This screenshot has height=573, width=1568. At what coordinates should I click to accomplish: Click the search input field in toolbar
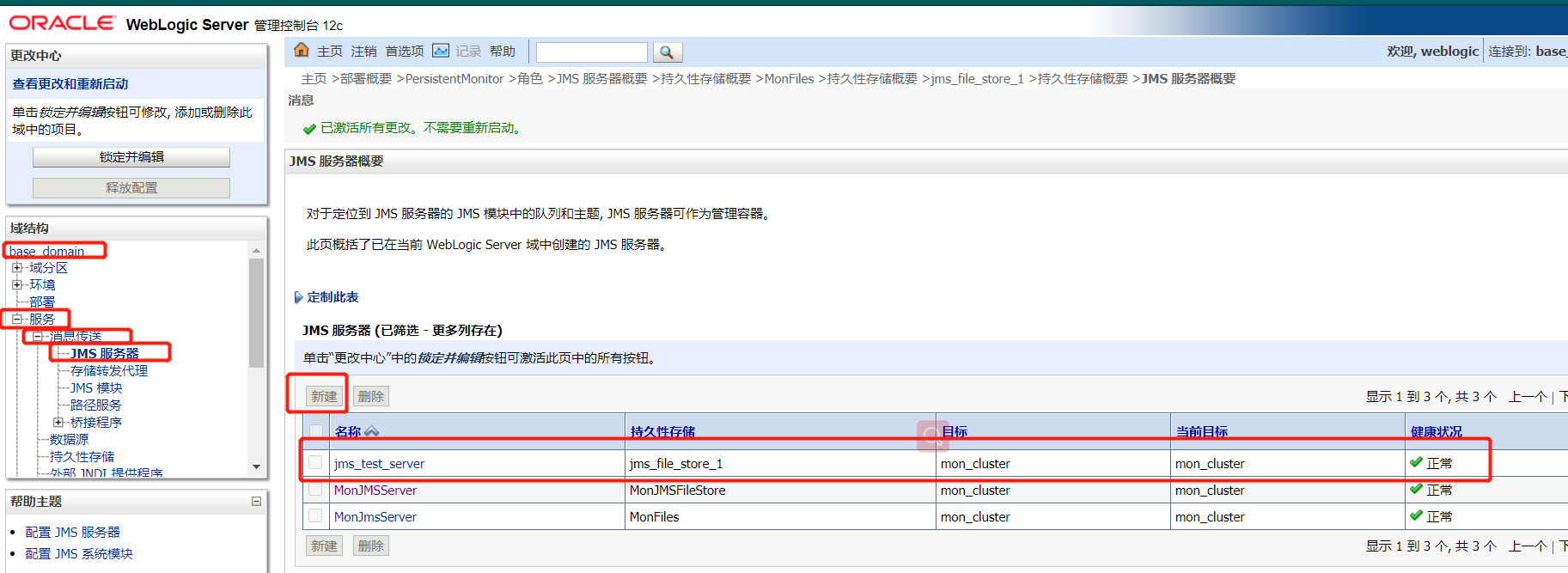(x=591, y=52)
